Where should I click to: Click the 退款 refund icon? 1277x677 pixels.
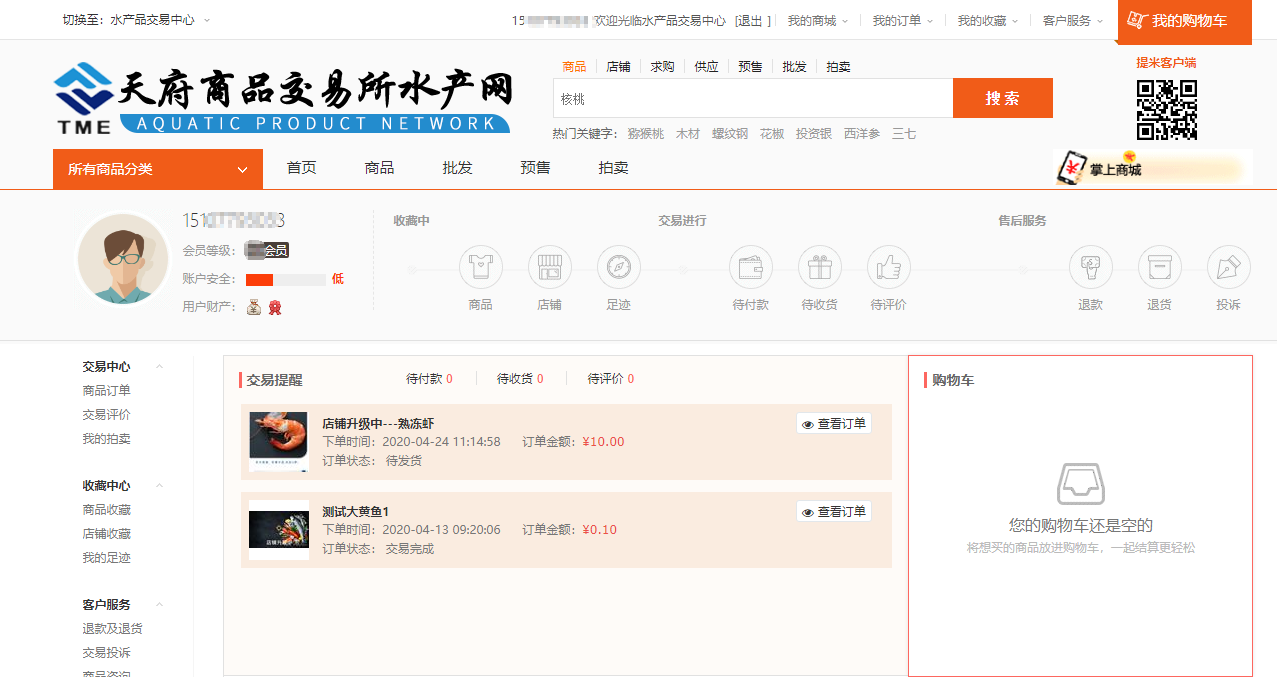1090,268
